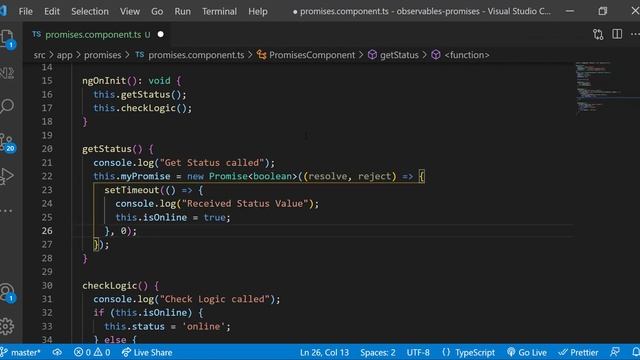
Task: Click "Get Status called" string
Action: (212, 163)
